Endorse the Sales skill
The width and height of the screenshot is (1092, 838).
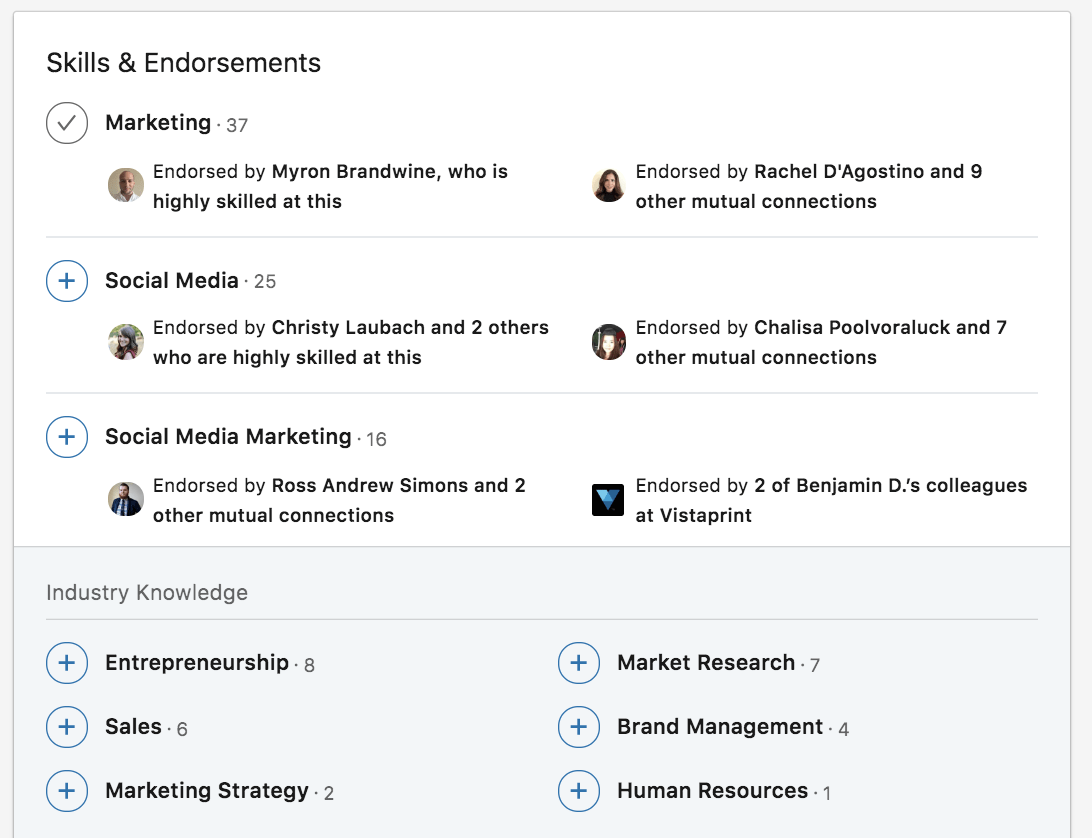(67, 727)
